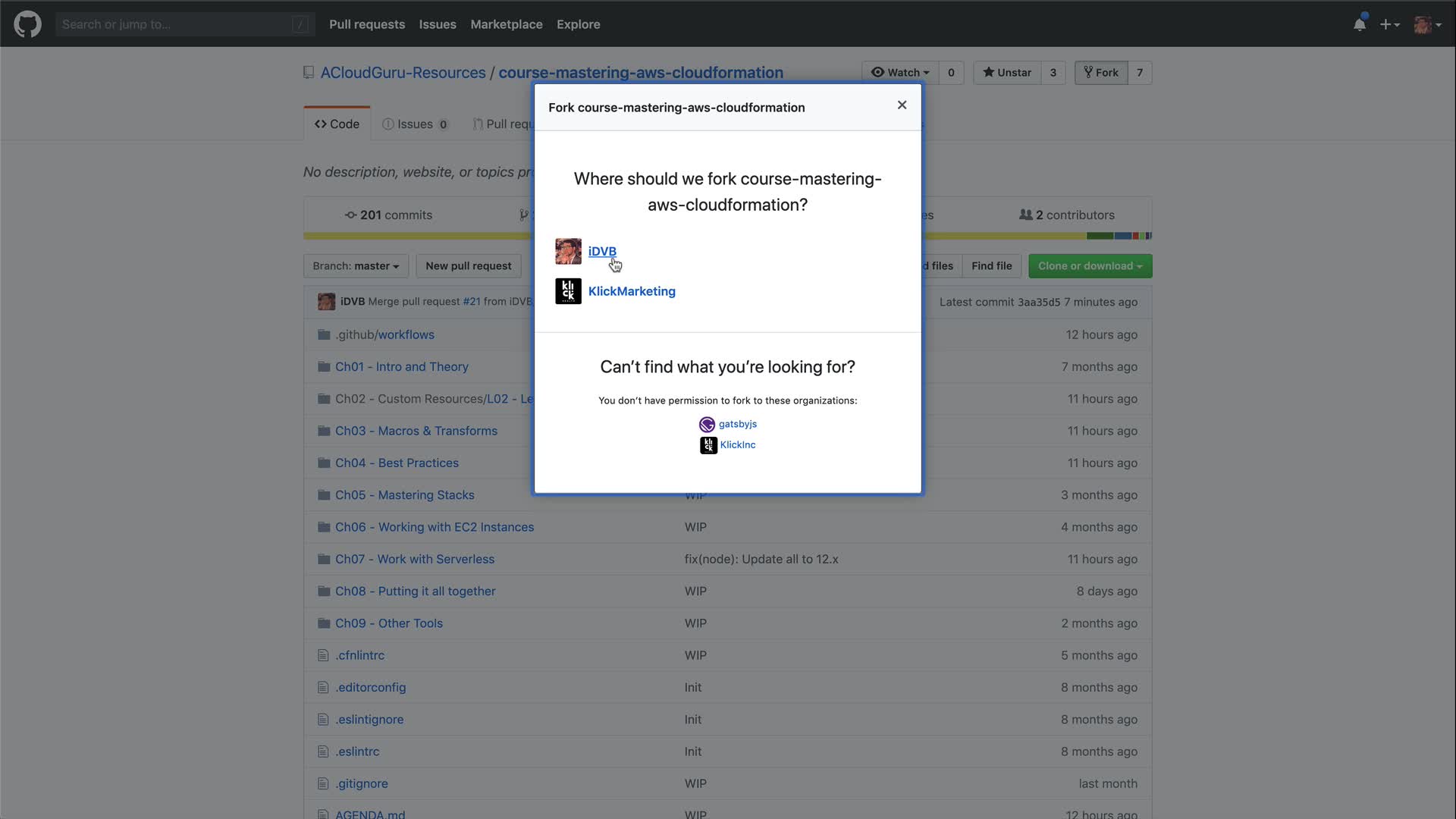Unstar this repository

pyautogui.click(x=1007, y=73)
